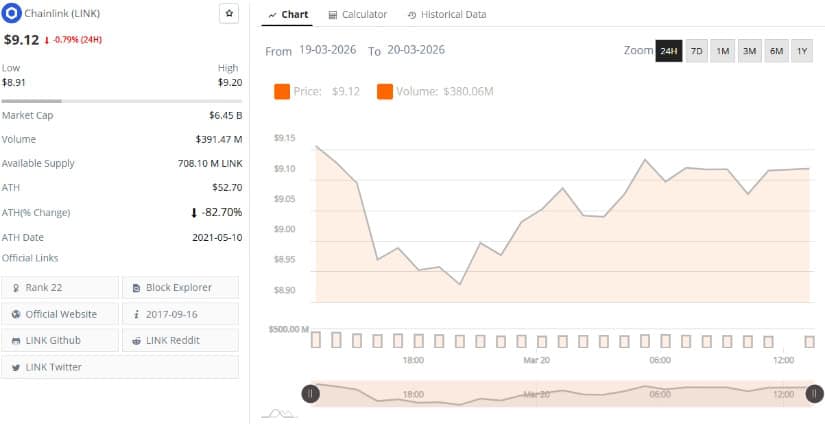
Task: Toggle the orange Price series legend
Action: 282,92
